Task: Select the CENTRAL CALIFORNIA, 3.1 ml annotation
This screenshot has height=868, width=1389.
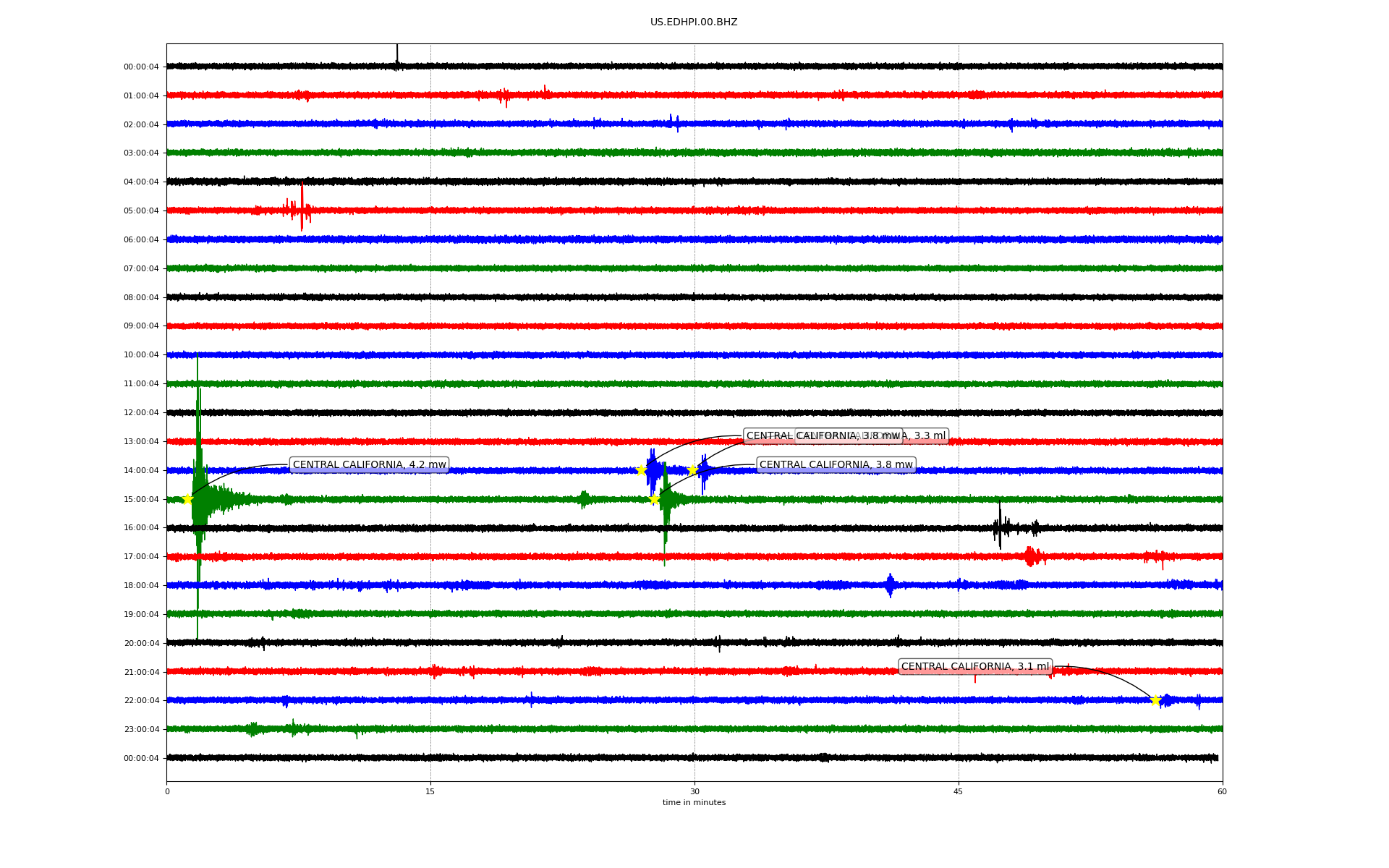Action: 974,667
